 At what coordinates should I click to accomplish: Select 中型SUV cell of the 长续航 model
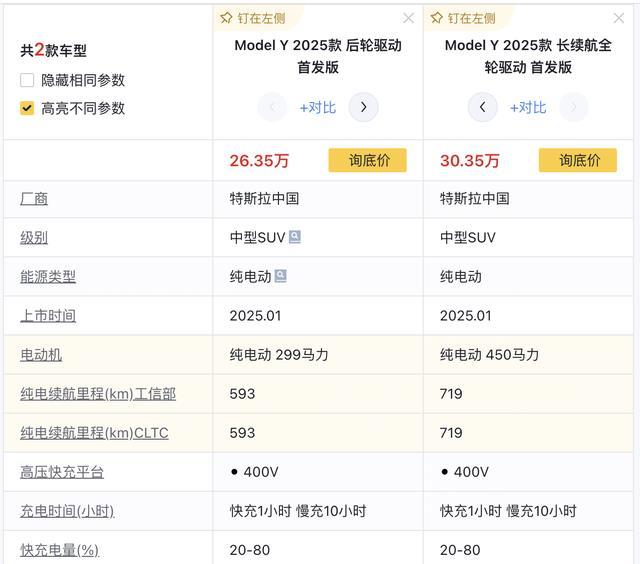(528, 238)
